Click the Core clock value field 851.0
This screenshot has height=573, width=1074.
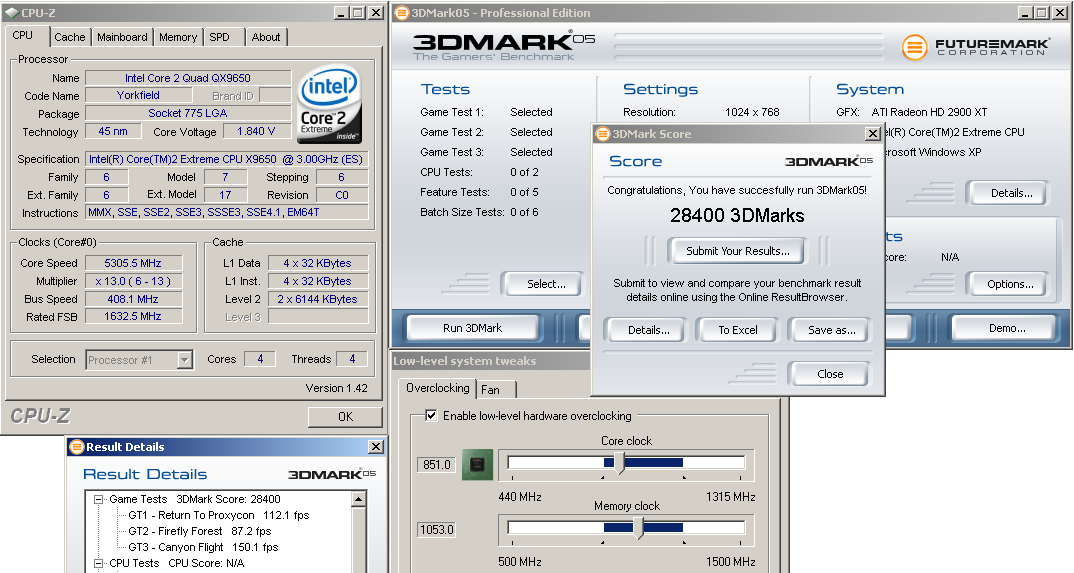[x=436, y=465]
